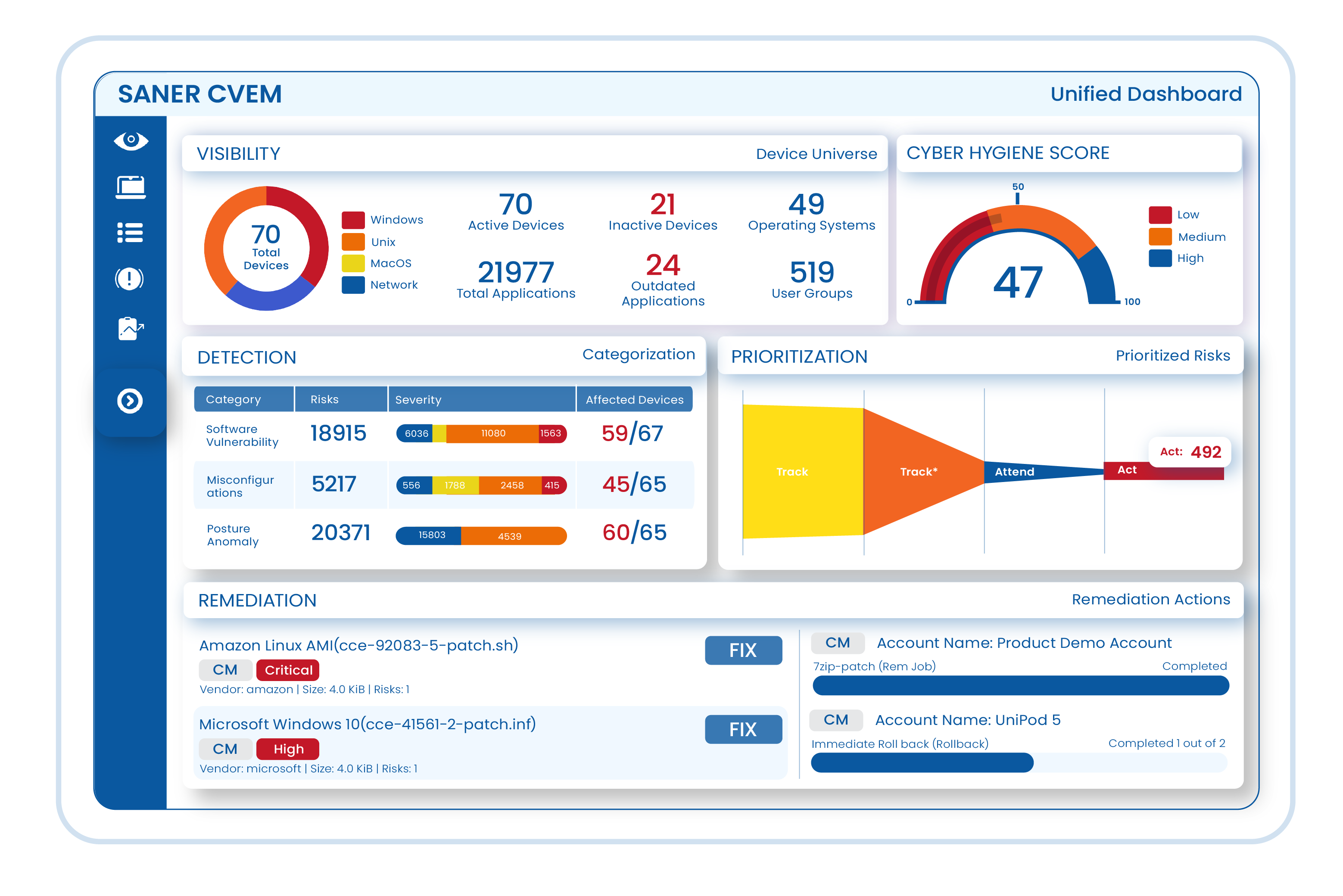Click the Immediate Roll back progress bar
The width and height of the screenshot is (1343, 896).
[1019, 763]
